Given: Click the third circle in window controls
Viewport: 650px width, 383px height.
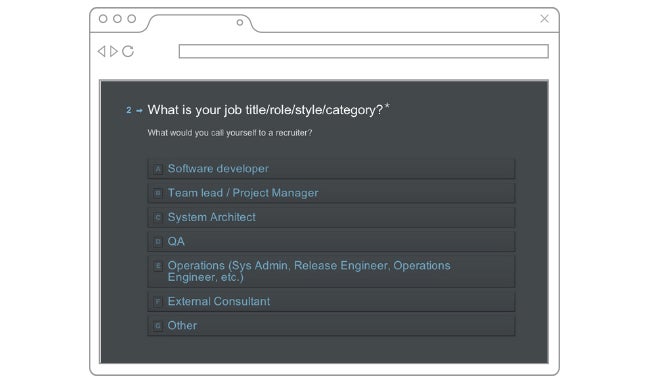Looking at the screenshot, I should 131,19.
